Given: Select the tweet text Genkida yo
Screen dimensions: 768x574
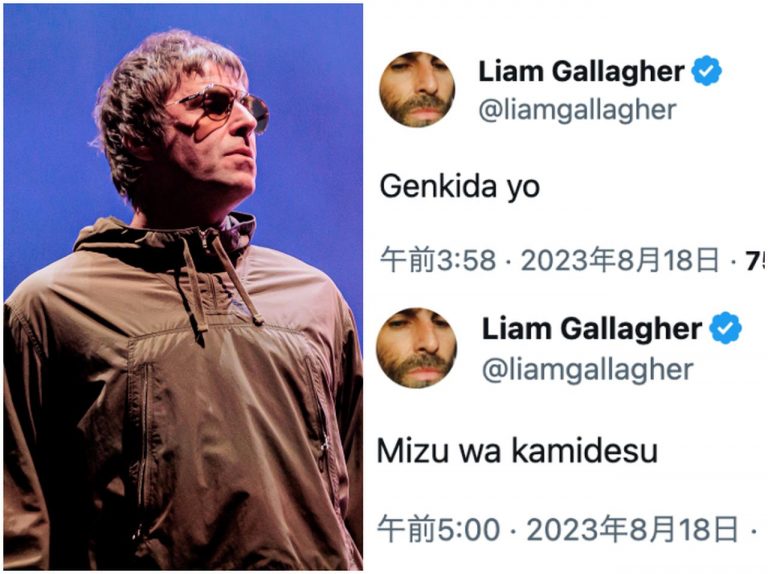Looking at the screenshot, I should click(459, 188).
